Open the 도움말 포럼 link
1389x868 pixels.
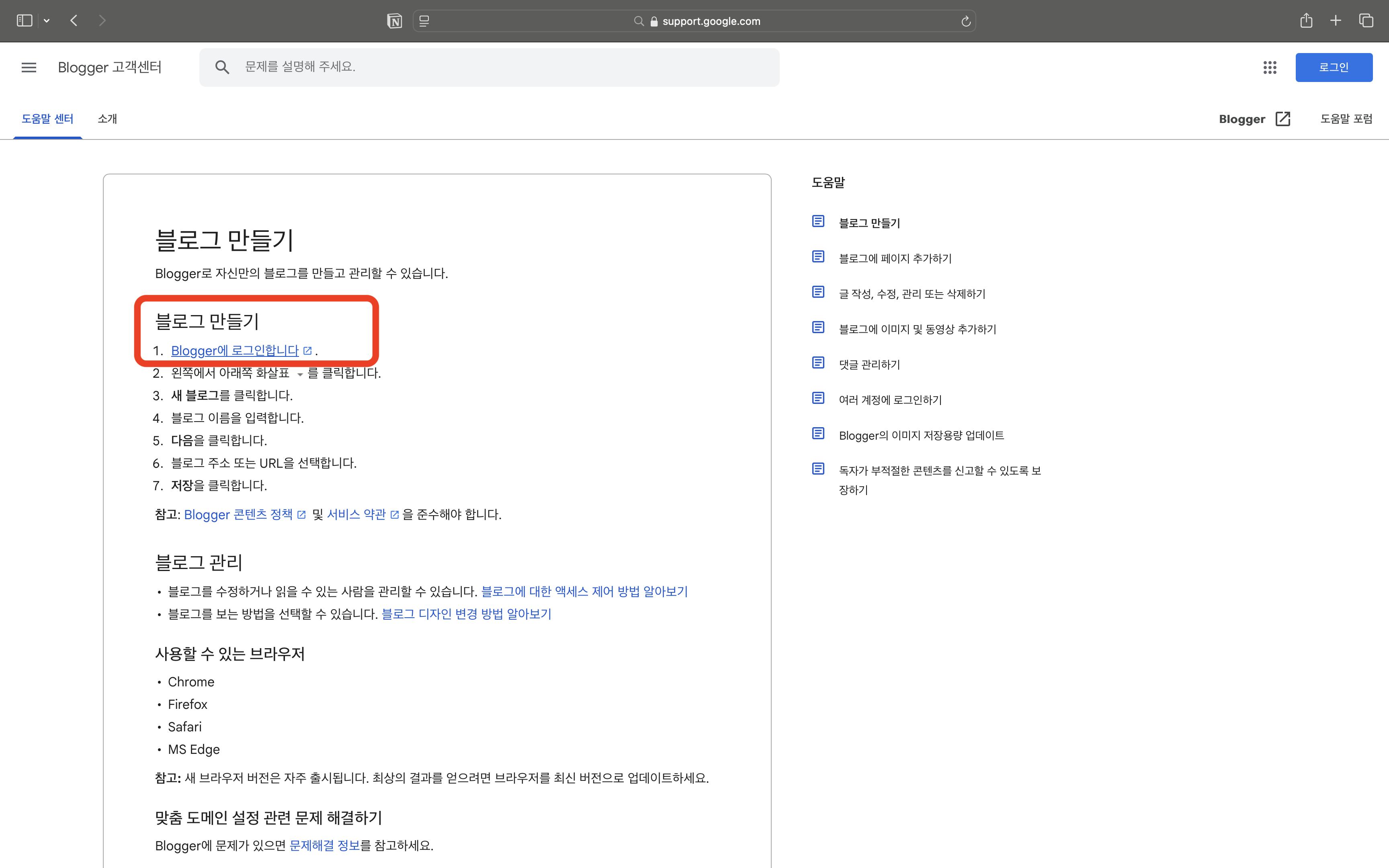[1346, 119]
